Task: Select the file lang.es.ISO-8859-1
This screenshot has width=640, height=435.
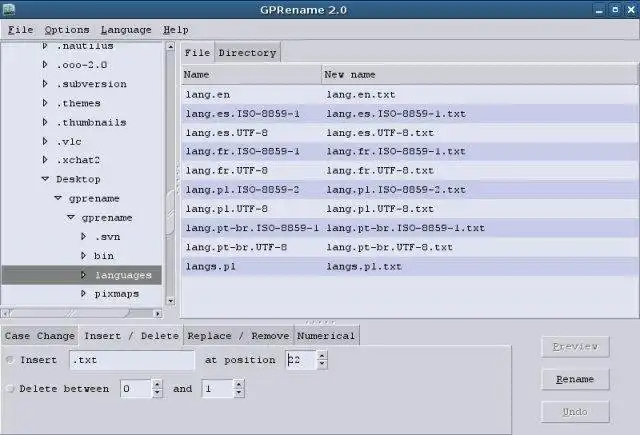Action: click(409, 114)
